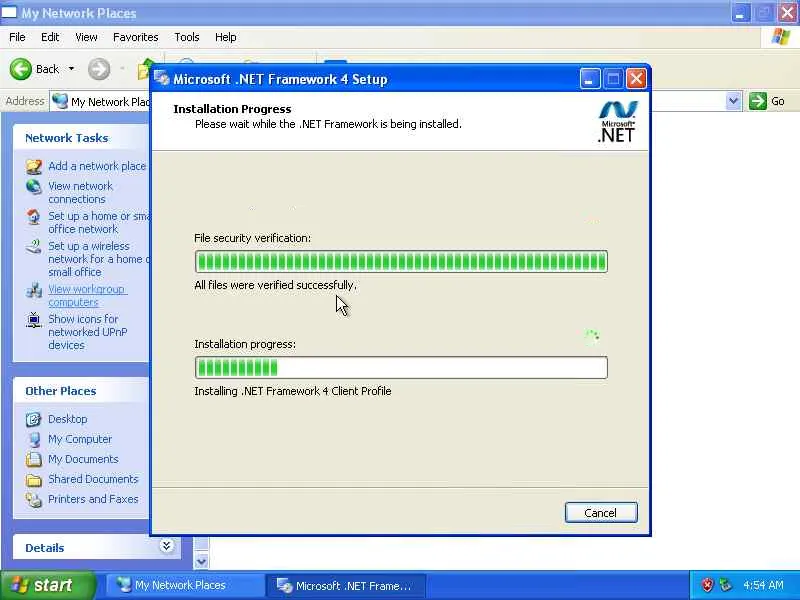This screenshot has height=600, width=800.
Task: Click the red security shield tray icon
Action: 707,585
